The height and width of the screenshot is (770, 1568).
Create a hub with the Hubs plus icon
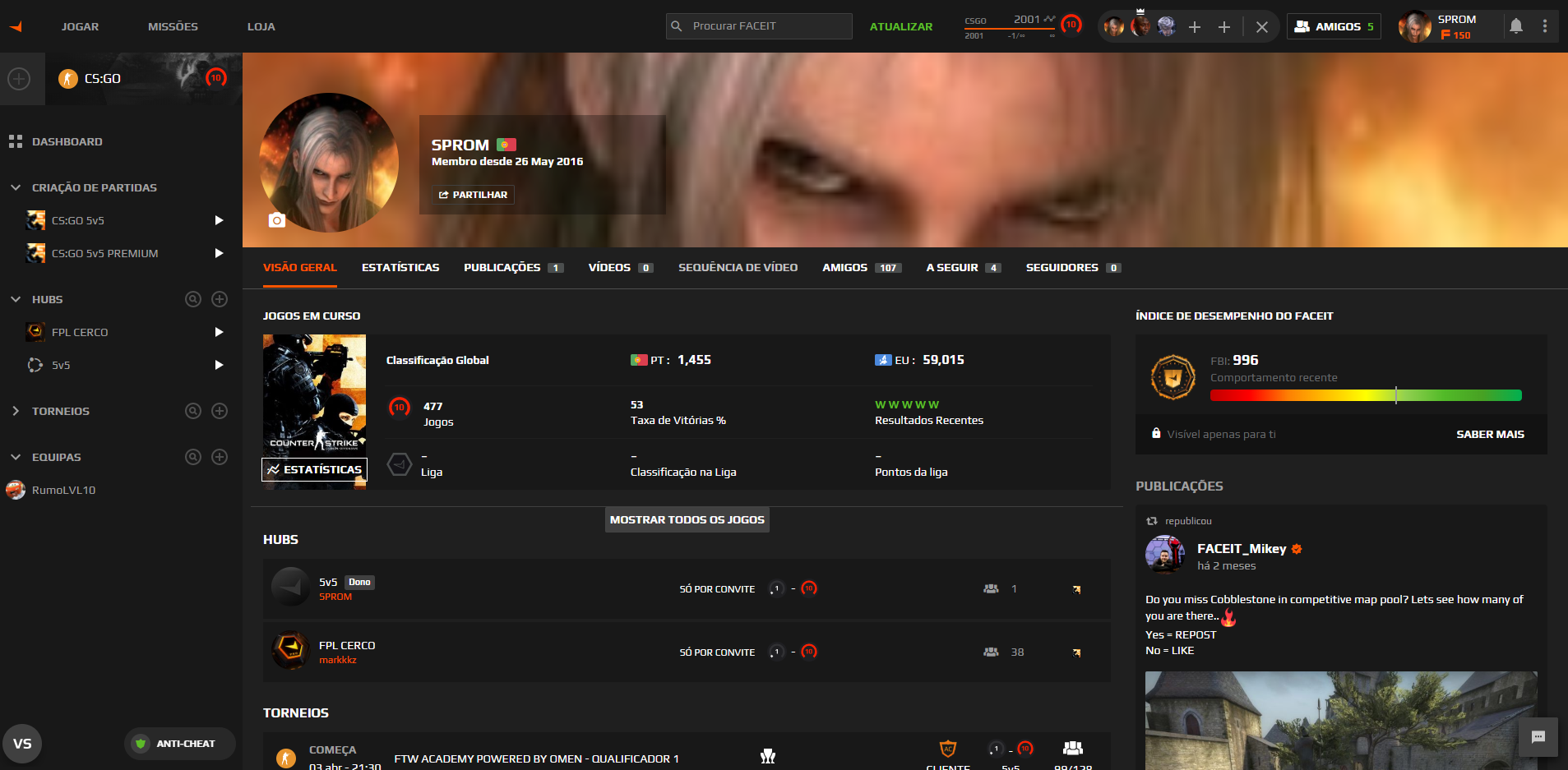(x=220, y=299)
